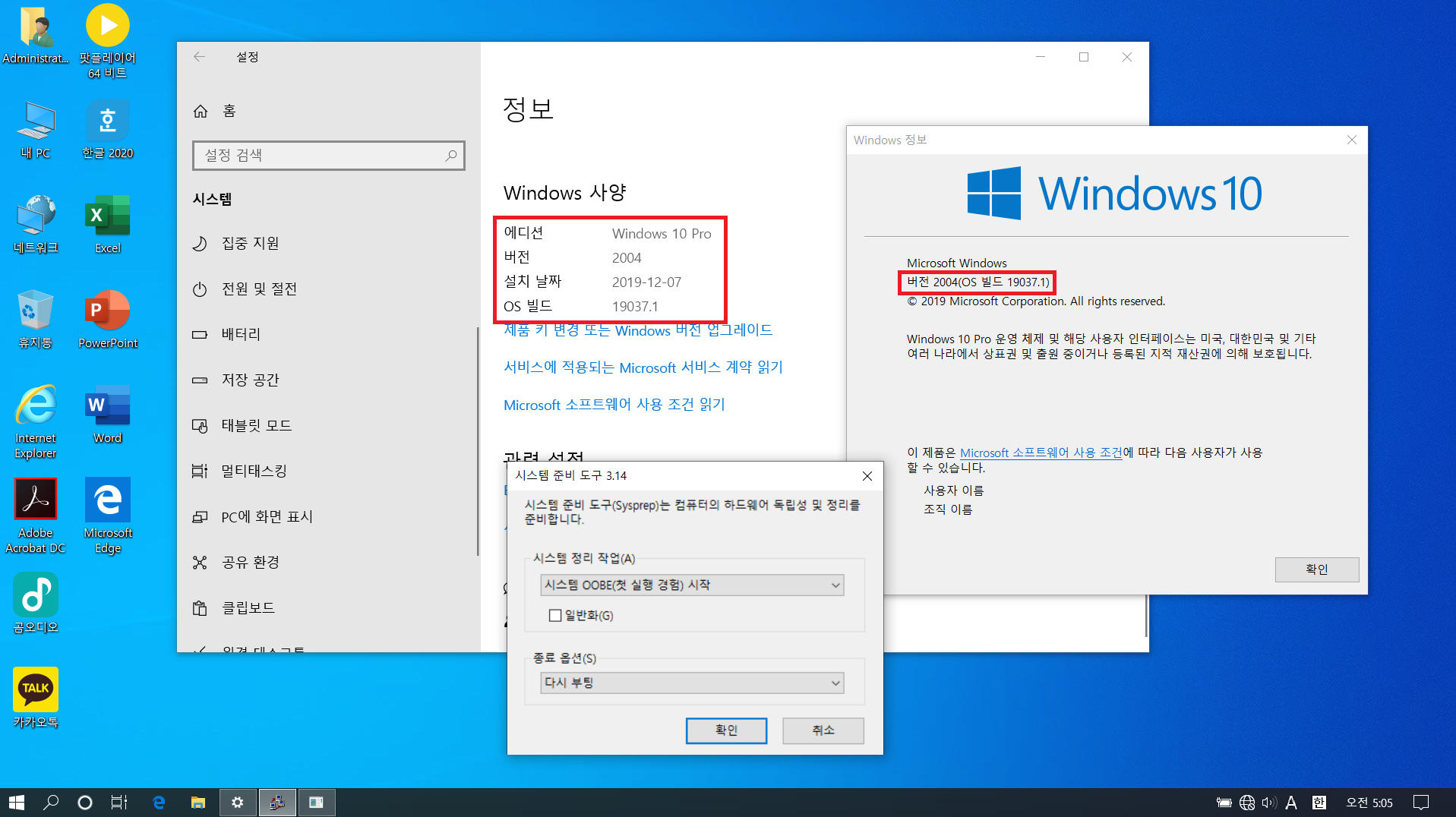1456x817 pixels.
Task: Open 곰오디오 desktop icon
Action: [35, 604]
